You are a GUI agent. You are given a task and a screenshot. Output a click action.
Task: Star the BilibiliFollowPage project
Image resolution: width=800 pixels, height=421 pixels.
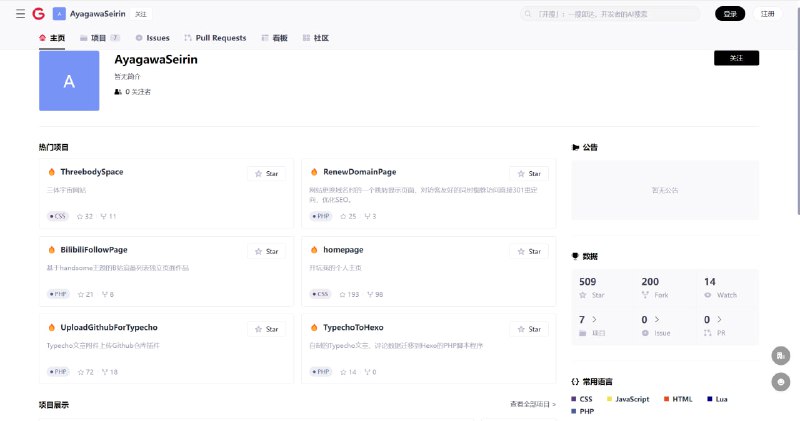click(266, 251)
